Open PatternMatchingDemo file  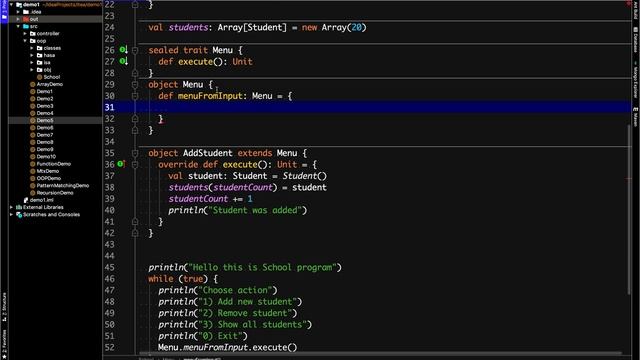pos(63,186)
